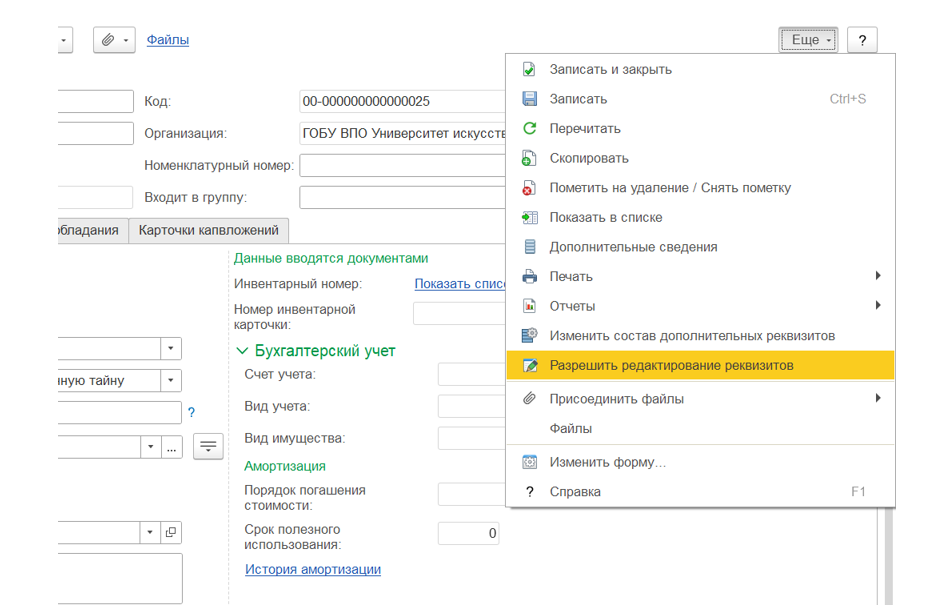Click the question mark help button in toolbar
Viewport: 943px width, 614px height.
pyautogui.click(x=862, y=40)
